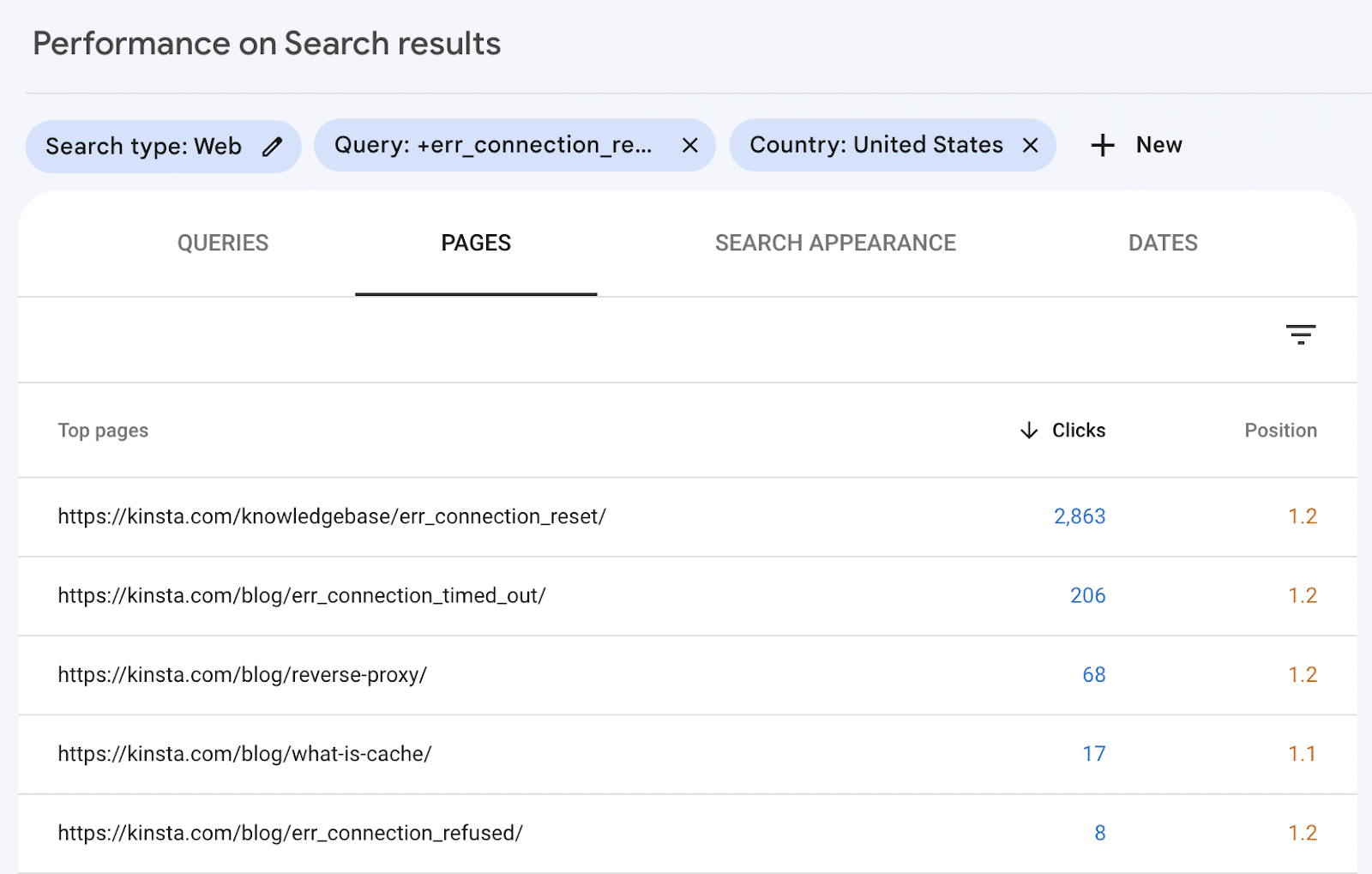
Task: Click the 206 clicks value for err_connection_timed_out
Action: [1087, 595]
